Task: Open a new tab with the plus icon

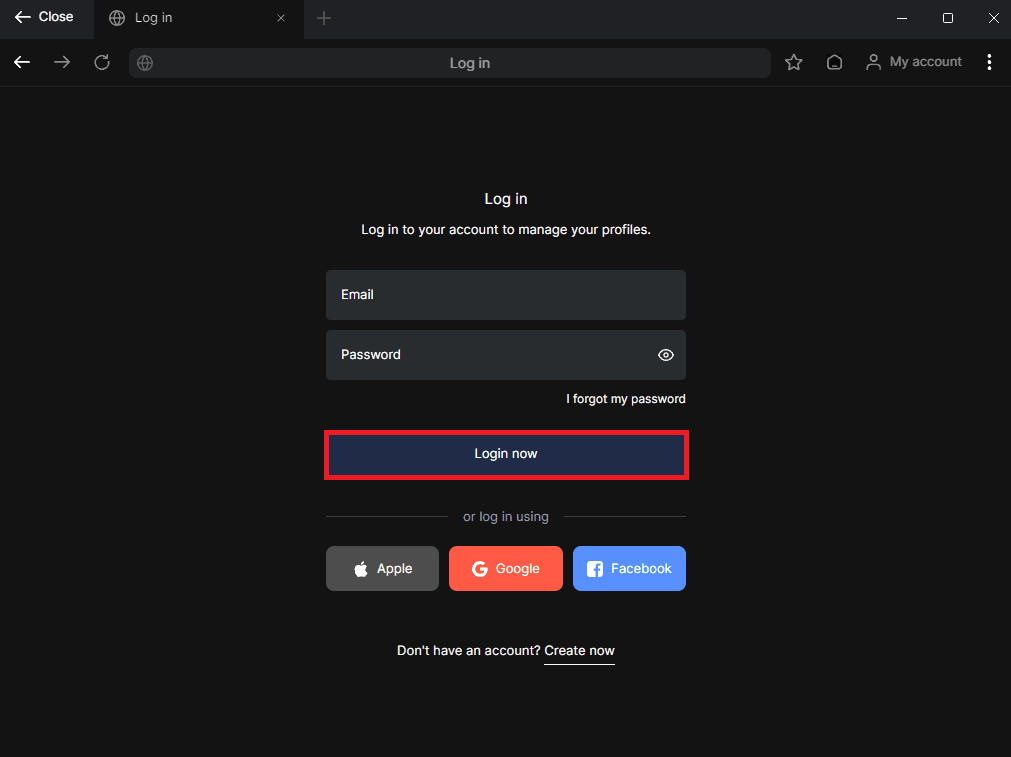Action: (323, 18)
